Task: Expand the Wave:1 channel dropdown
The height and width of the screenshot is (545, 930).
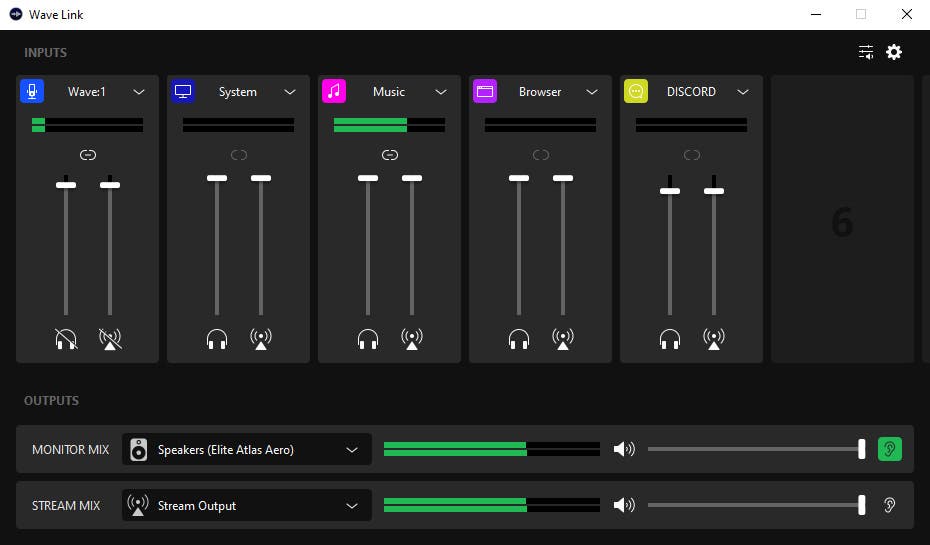Action: click(x=139, y=92)
